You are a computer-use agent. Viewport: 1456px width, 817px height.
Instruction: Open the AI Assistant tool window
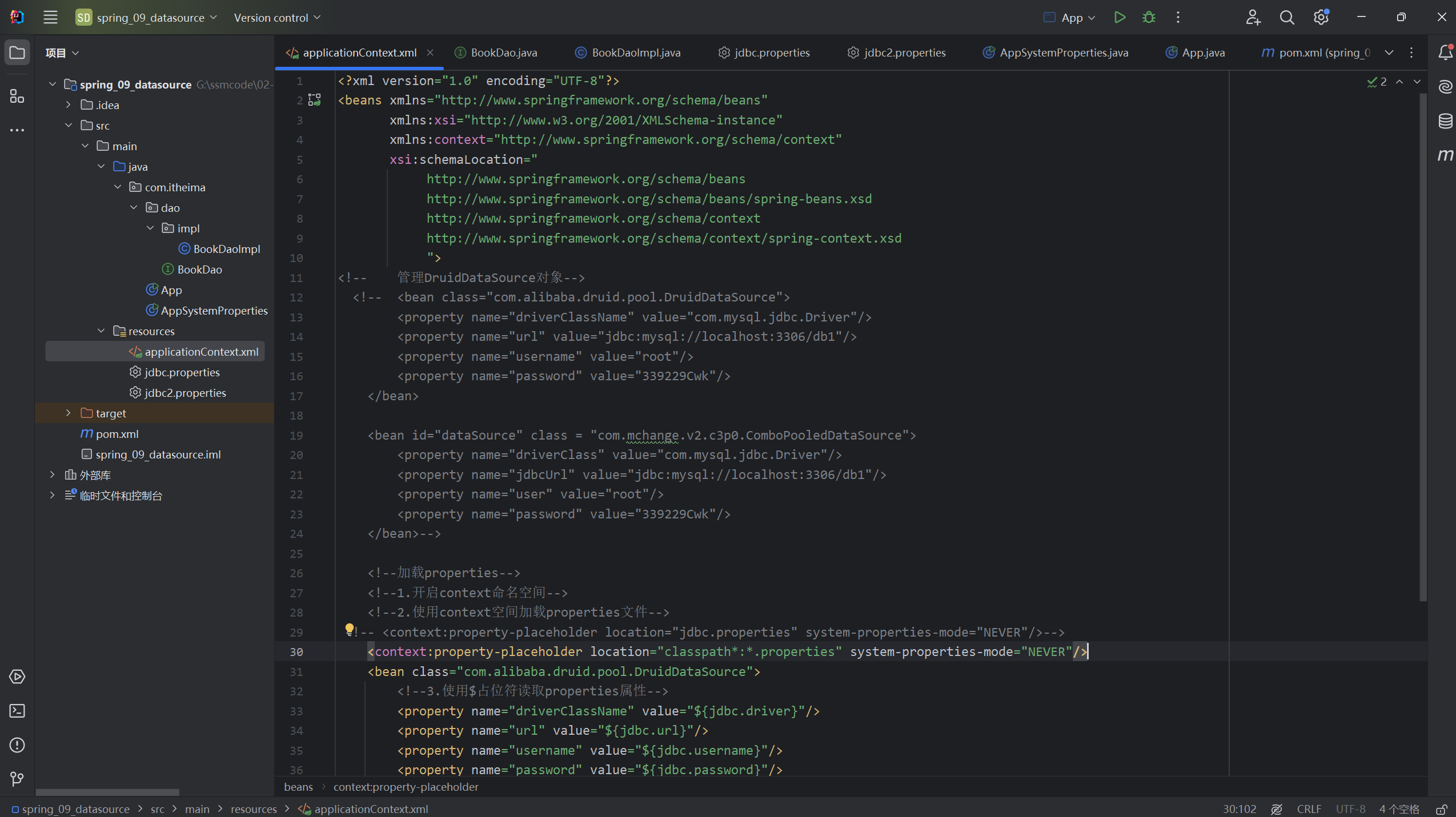pos(1445,87)
